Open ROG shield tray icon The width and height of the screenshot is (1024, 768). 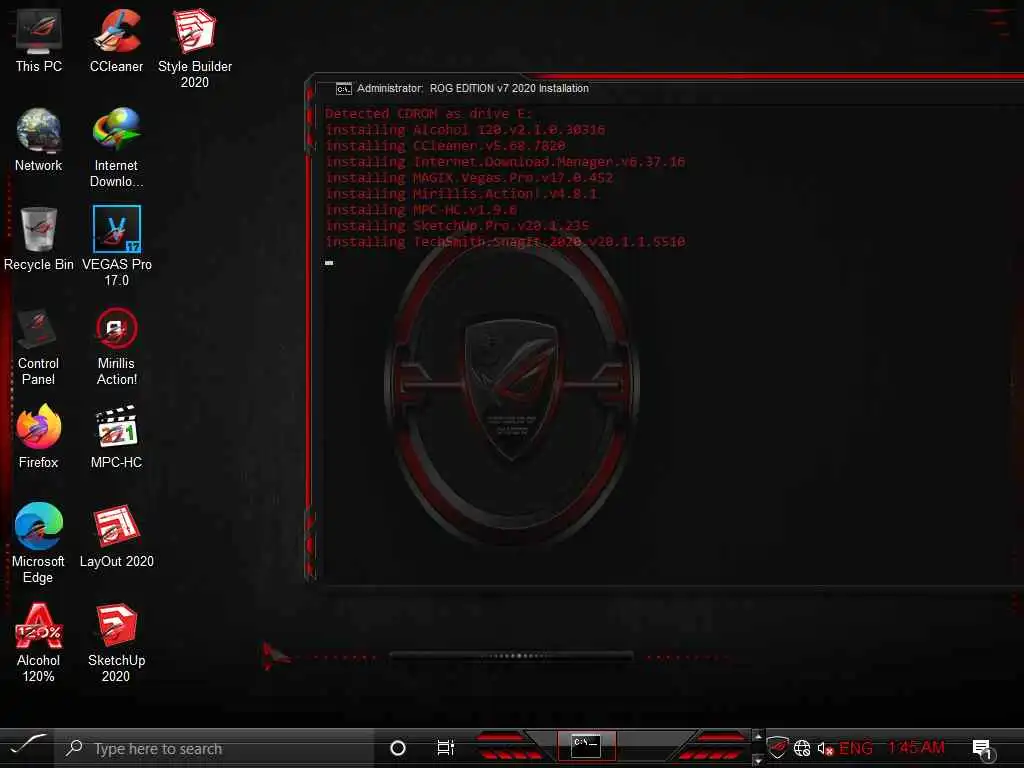[x=778, y=748]
